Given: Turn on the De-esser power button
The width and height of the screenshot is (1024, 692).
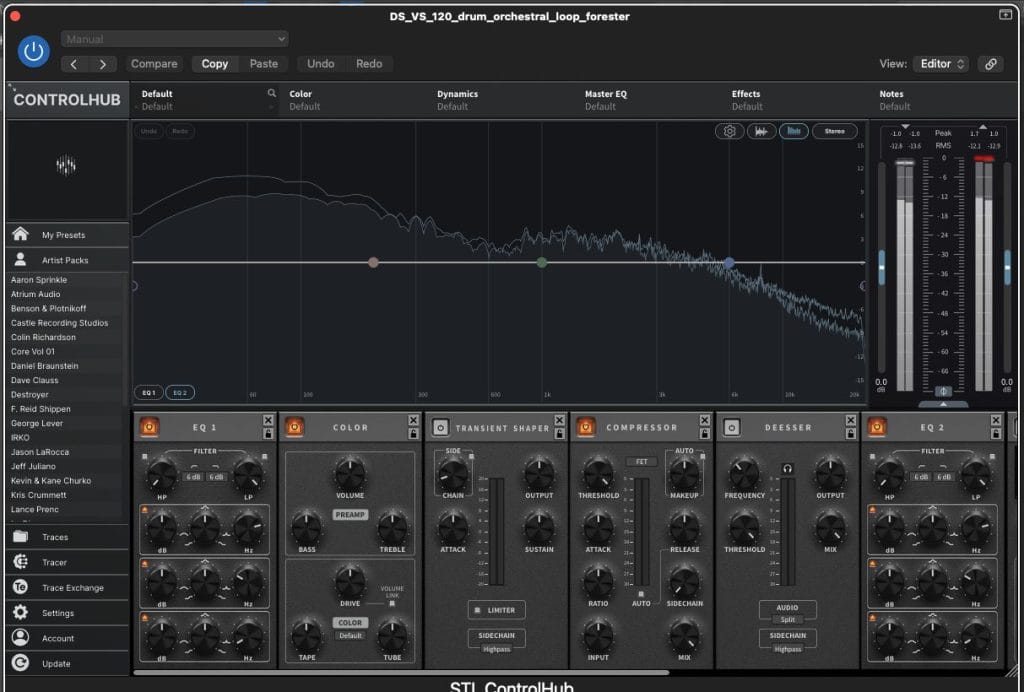Looking at the screenshot, I should point(732,428).
